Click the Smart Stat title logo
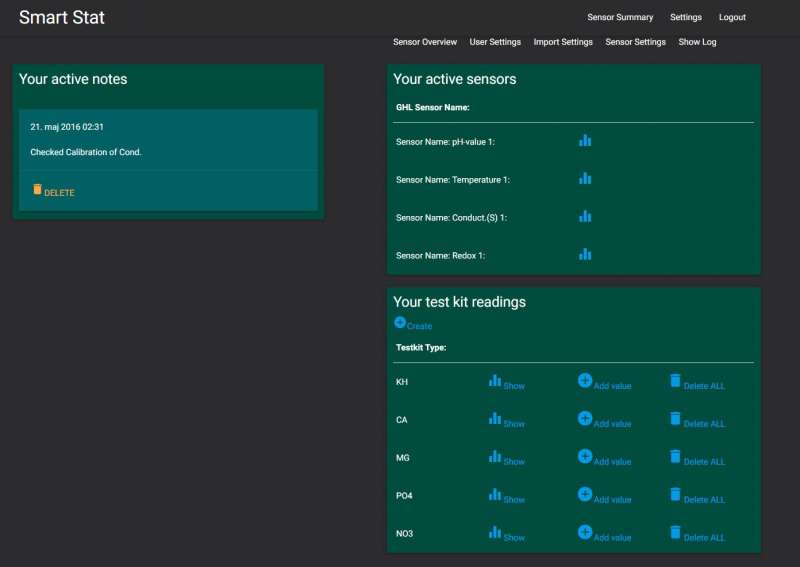This screenshot has height=567, width=800. 62,18
